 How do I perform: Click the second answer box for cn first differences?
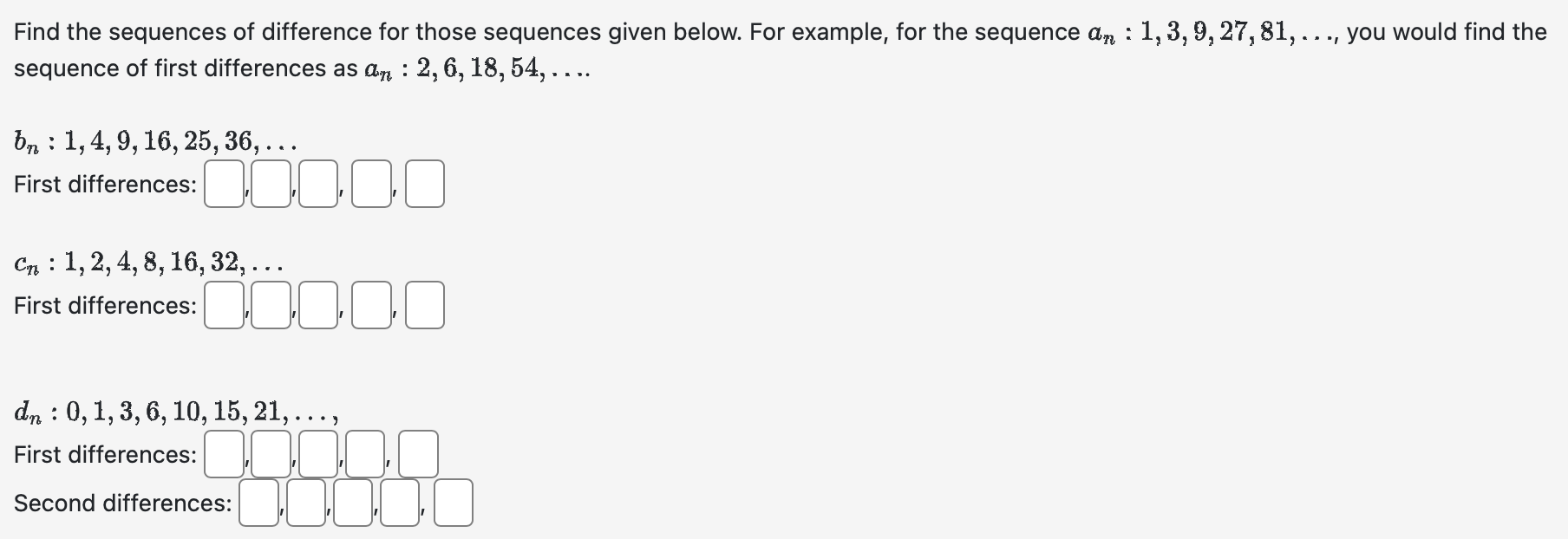pyautogui.click(x=270, y=305)
